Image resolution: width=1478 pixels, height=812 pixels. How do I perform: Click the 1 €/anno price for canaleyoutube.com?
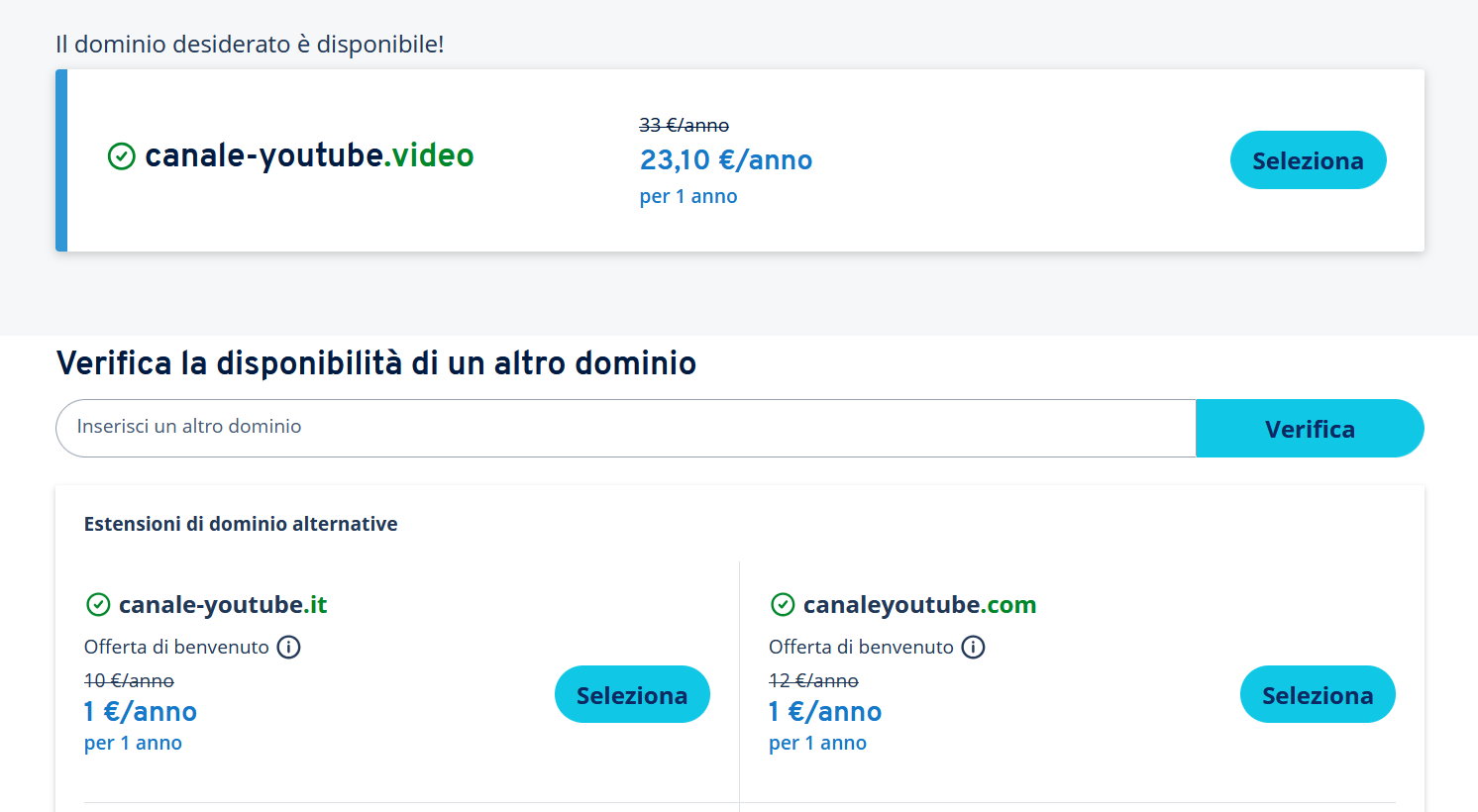coord(825,711)
